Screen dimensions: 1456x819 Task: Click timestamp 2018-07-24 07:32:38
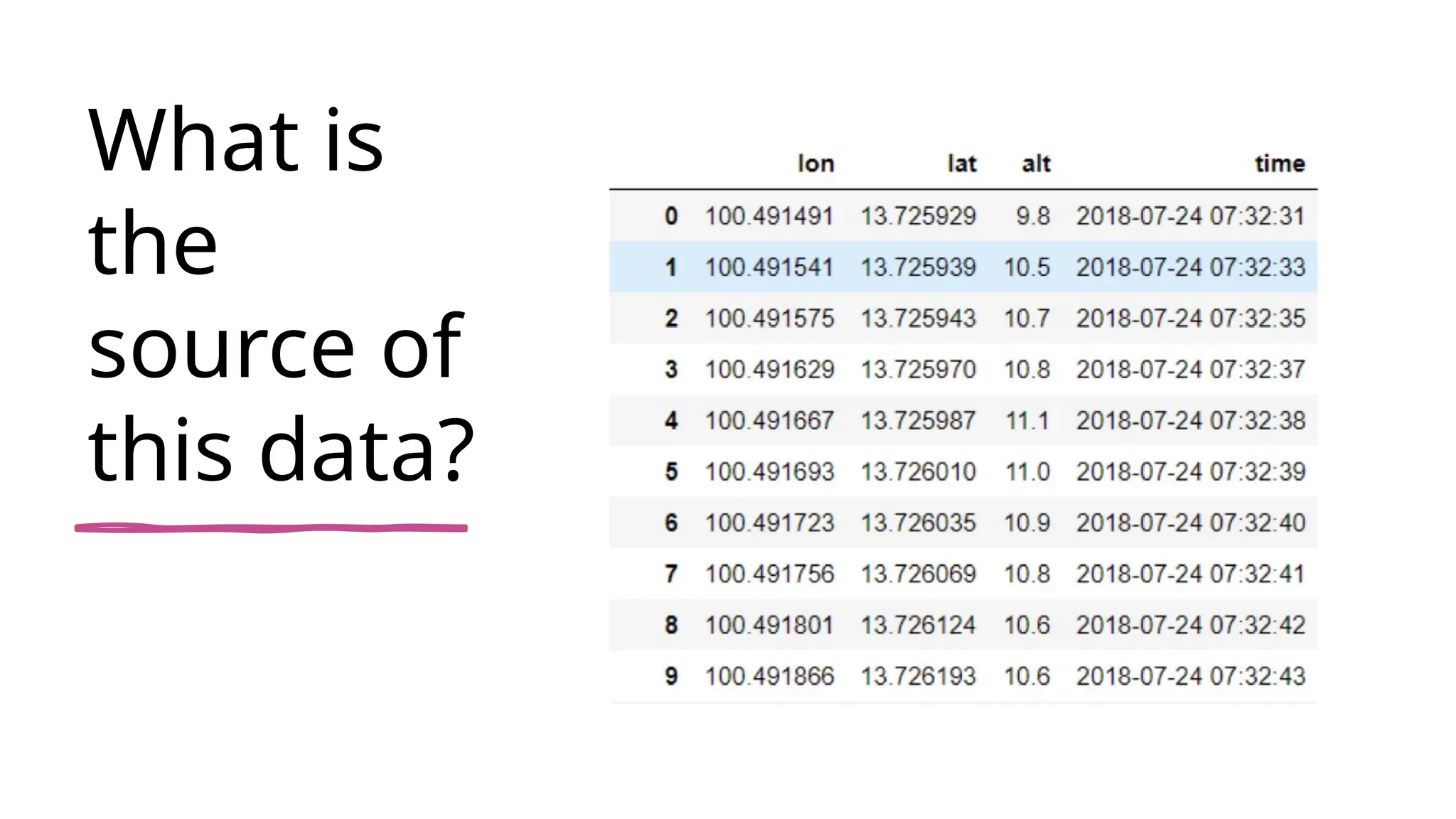click(1191, 420)
